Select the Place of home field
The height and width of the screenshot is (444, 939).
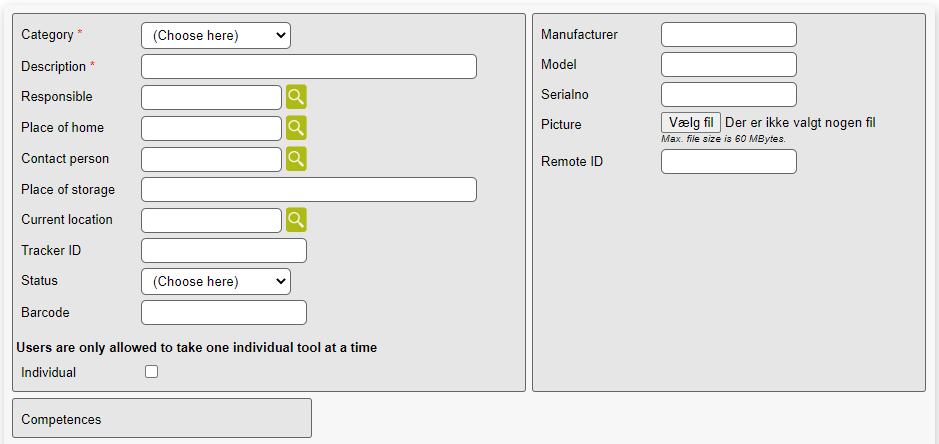pyautogui.click(x=211, y=128)
